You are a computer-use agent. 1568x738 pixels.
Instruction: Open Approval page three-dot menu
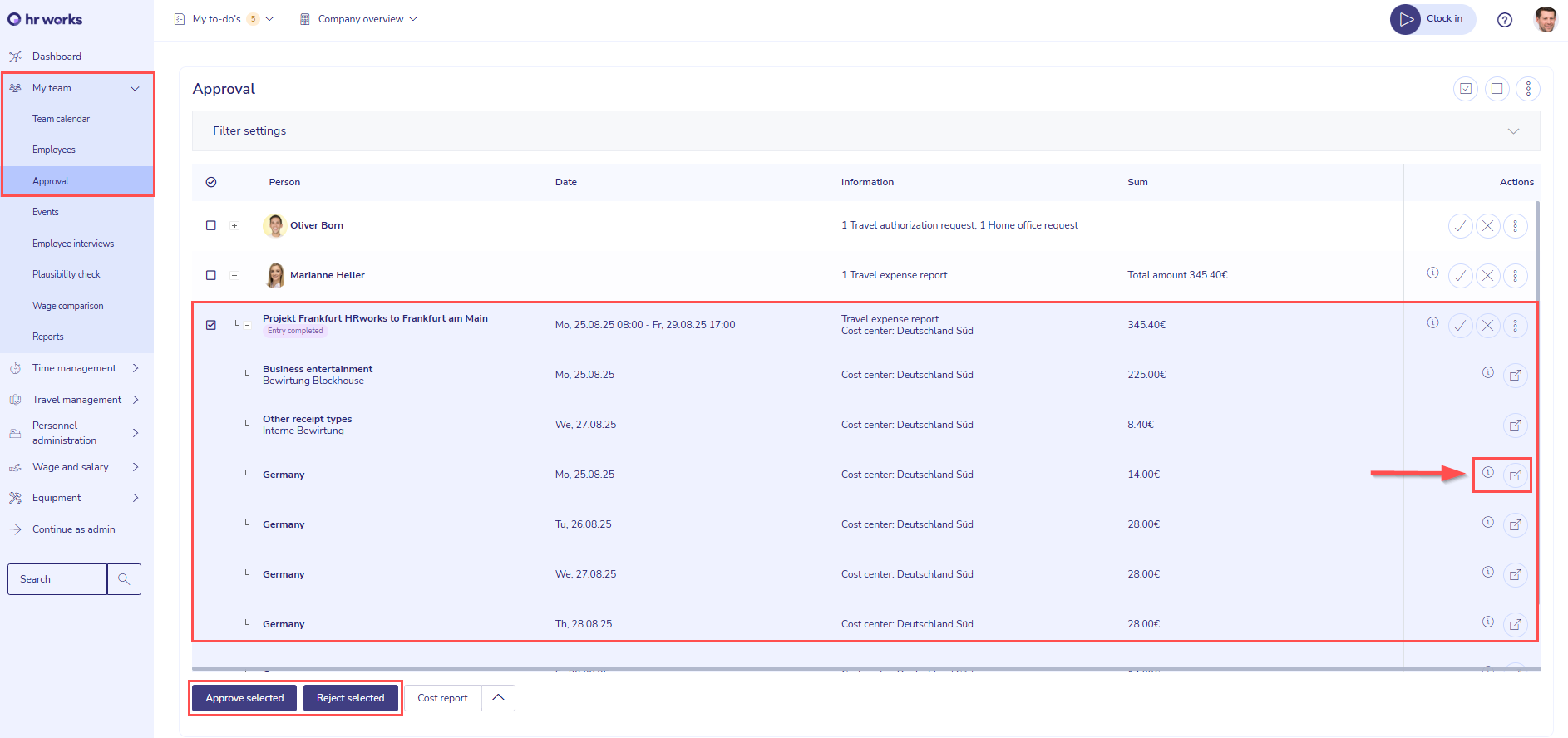pos(1527,89)
